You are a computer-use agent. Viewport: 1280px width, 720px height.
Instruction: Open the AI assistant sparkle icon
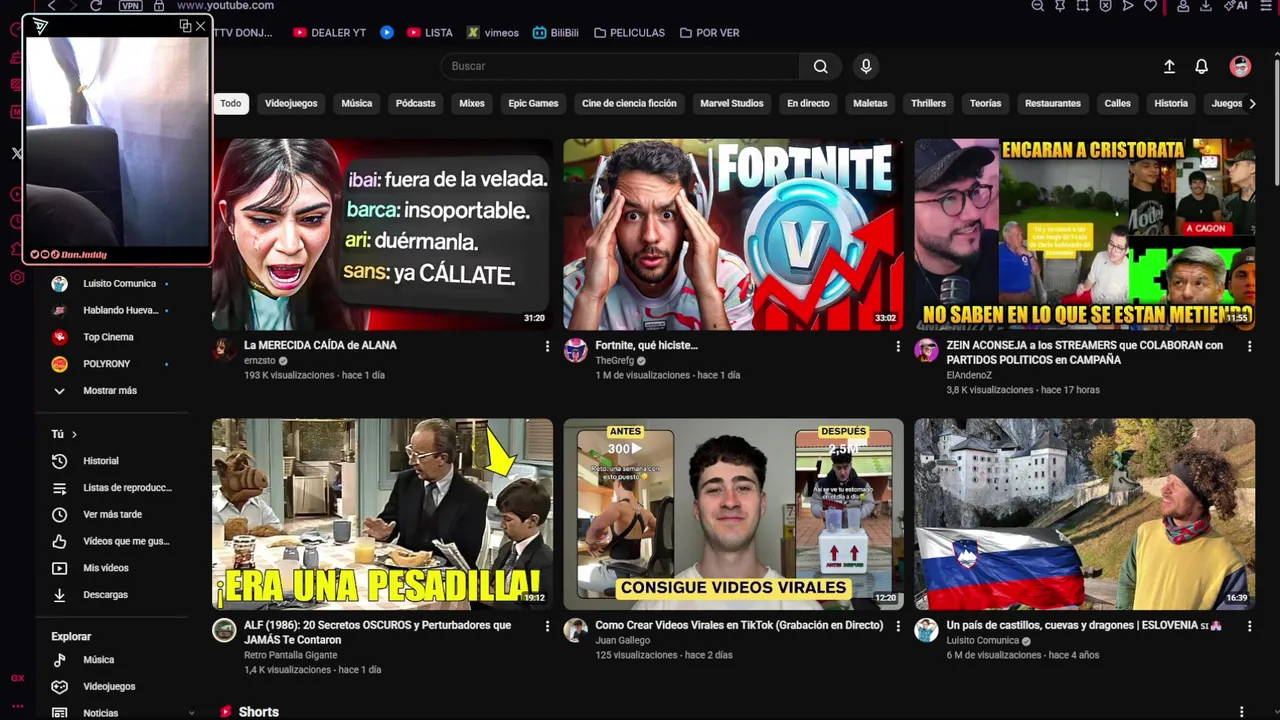1236,6
